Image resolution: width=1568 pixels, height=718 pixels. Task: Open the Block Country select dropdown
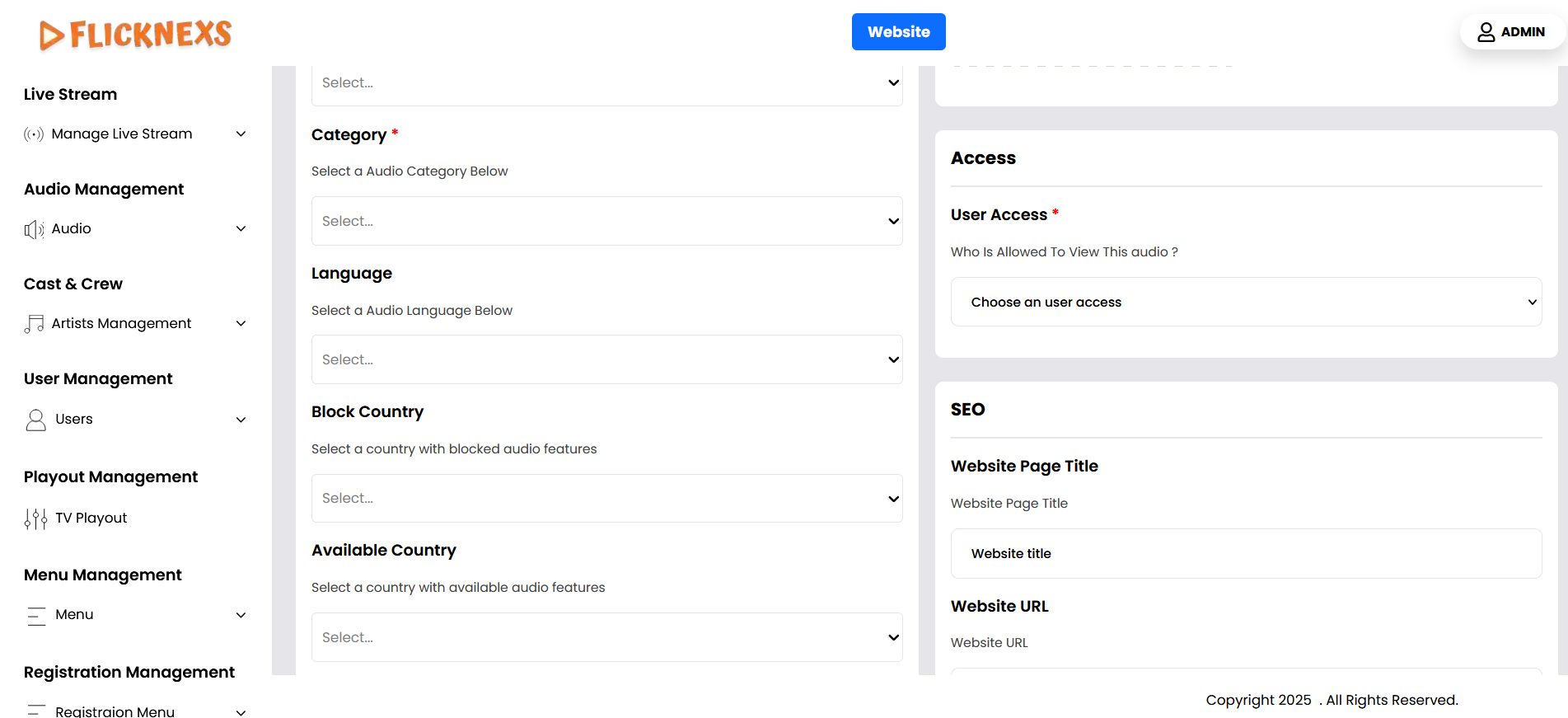606,498
